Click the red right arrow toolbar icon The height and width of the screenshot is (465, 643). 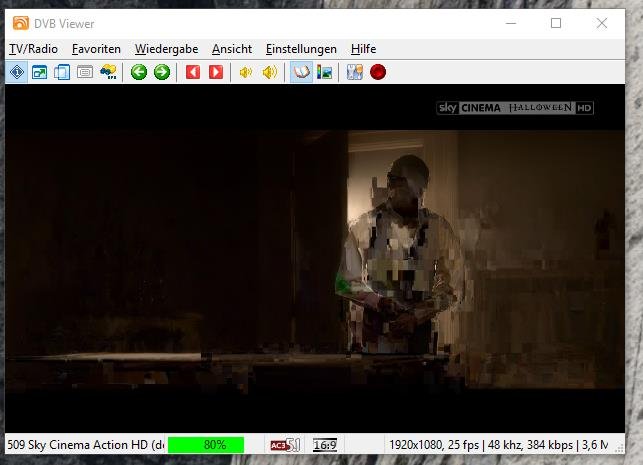tap(215, 72)
